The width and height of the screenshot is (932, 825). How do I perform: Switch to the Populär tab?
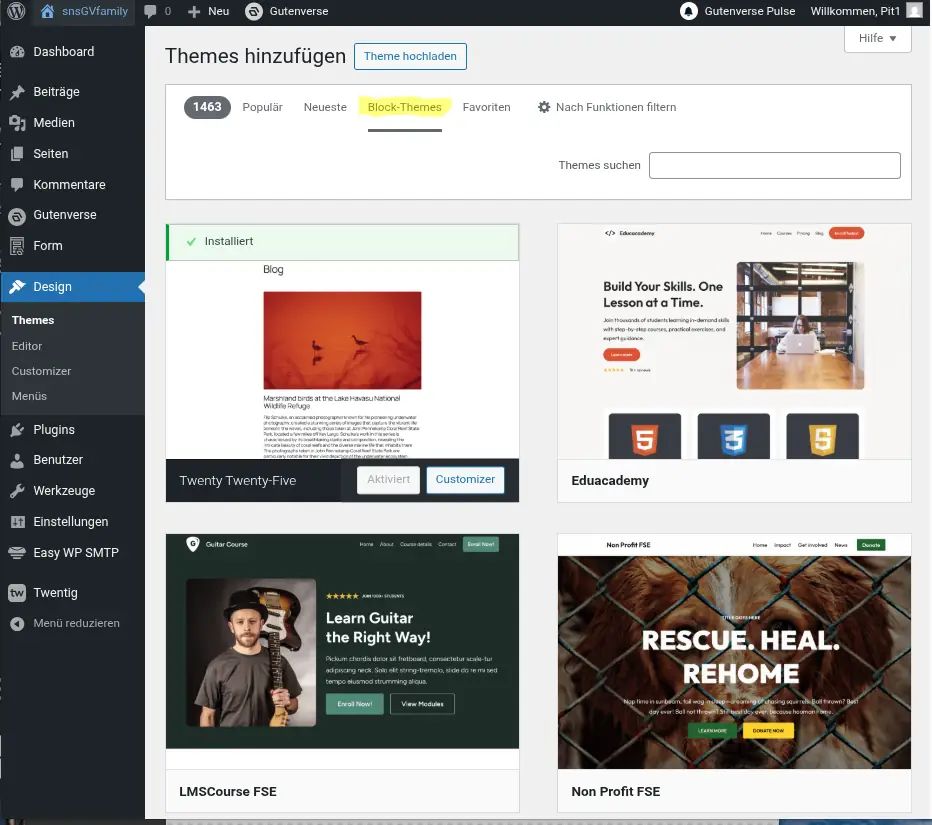point(262,107)
